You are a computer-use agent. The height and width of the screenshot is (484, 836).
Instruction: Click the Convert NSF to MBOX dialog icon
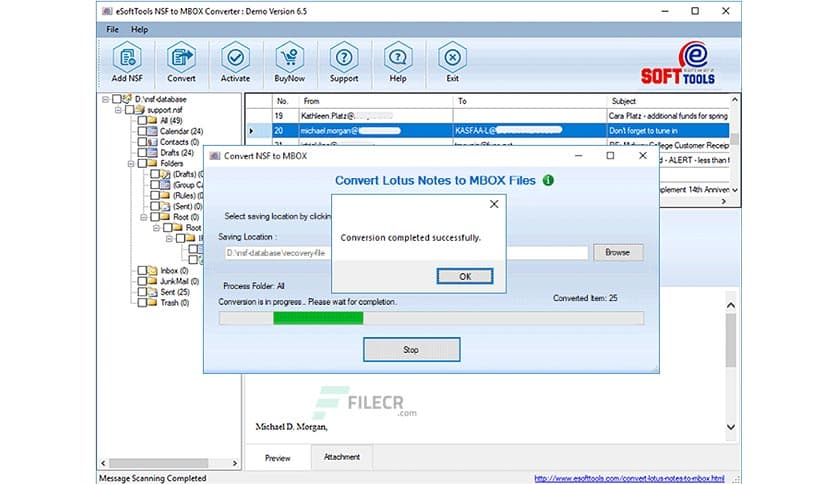pos(215,156)
